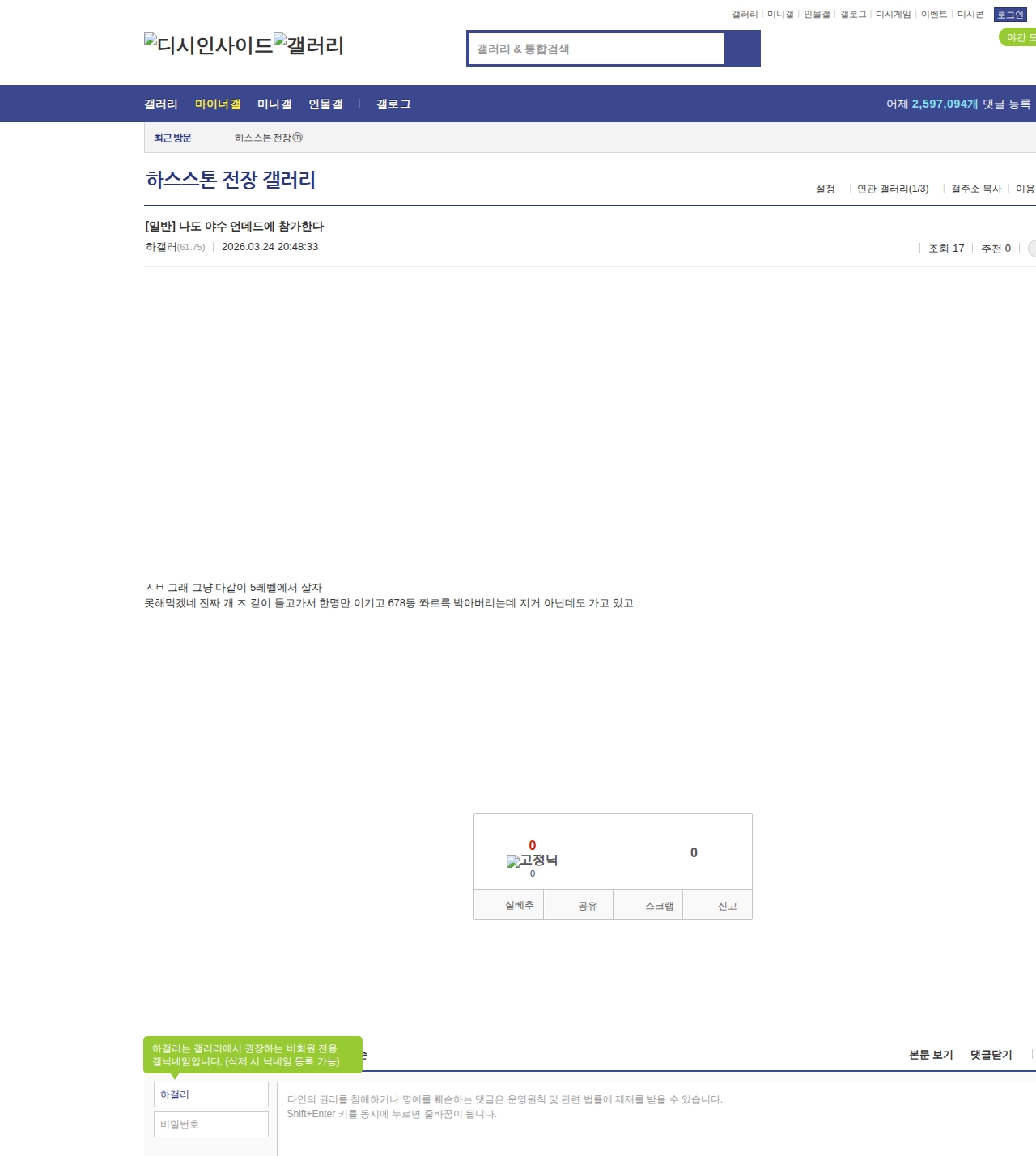Open the 마이너갤 tab in the navigation bar
1036x1156 pixels.
218,104
